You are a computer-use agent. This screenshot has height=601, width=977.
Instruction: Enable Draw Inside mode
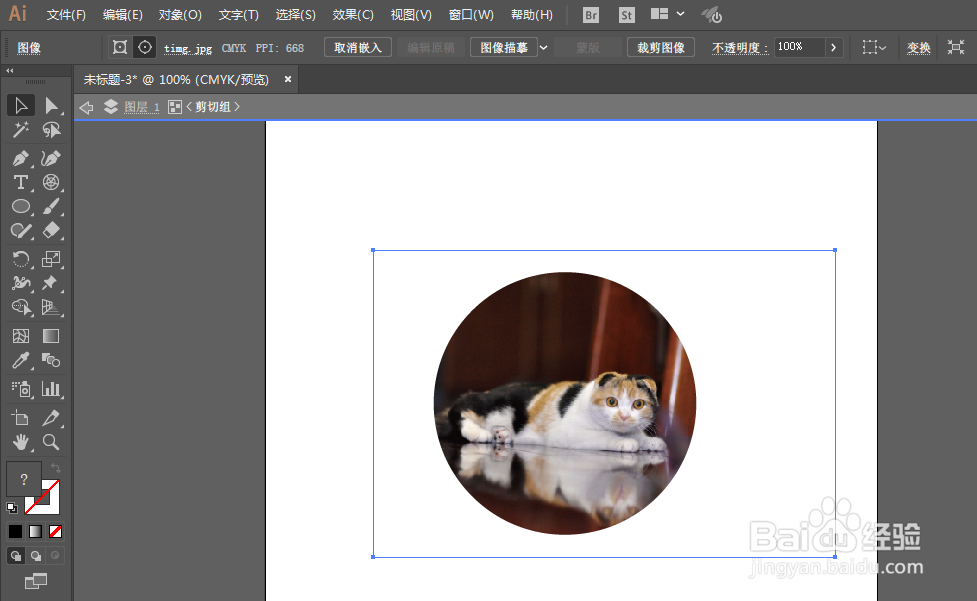(x=55, y=556)
